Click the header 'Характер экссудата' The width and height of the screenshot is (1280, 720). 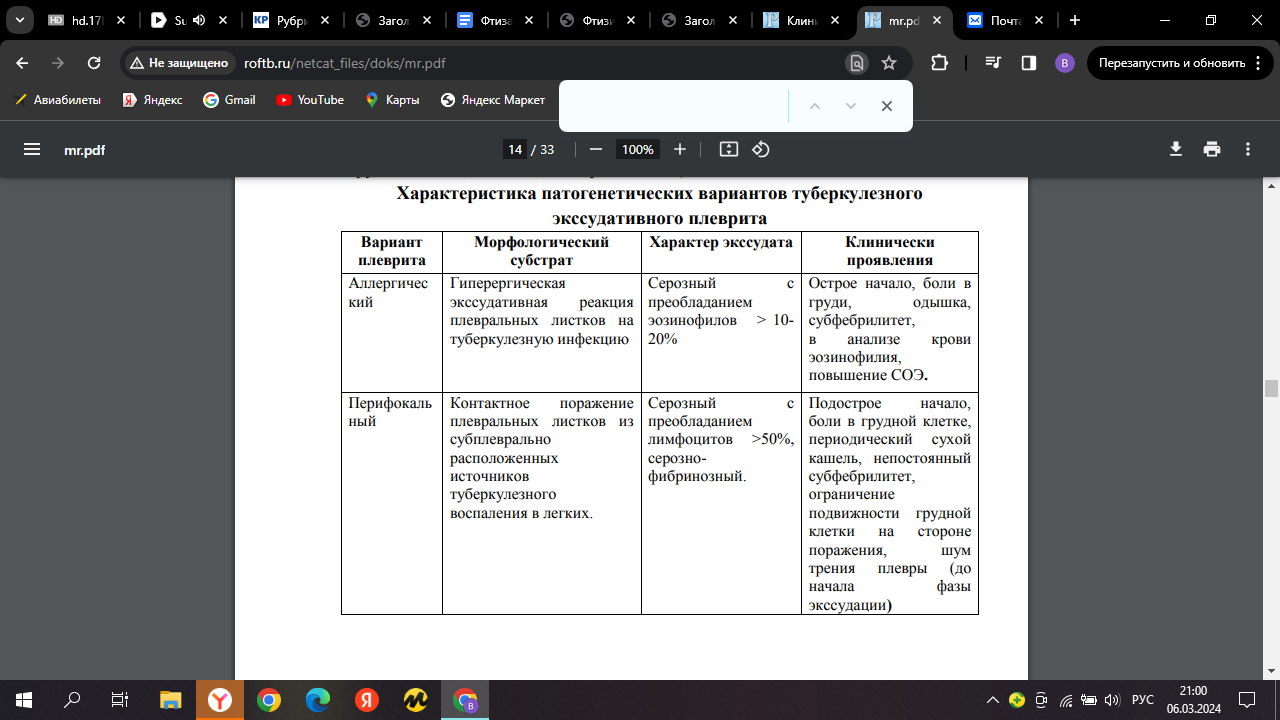click(721, 242)
